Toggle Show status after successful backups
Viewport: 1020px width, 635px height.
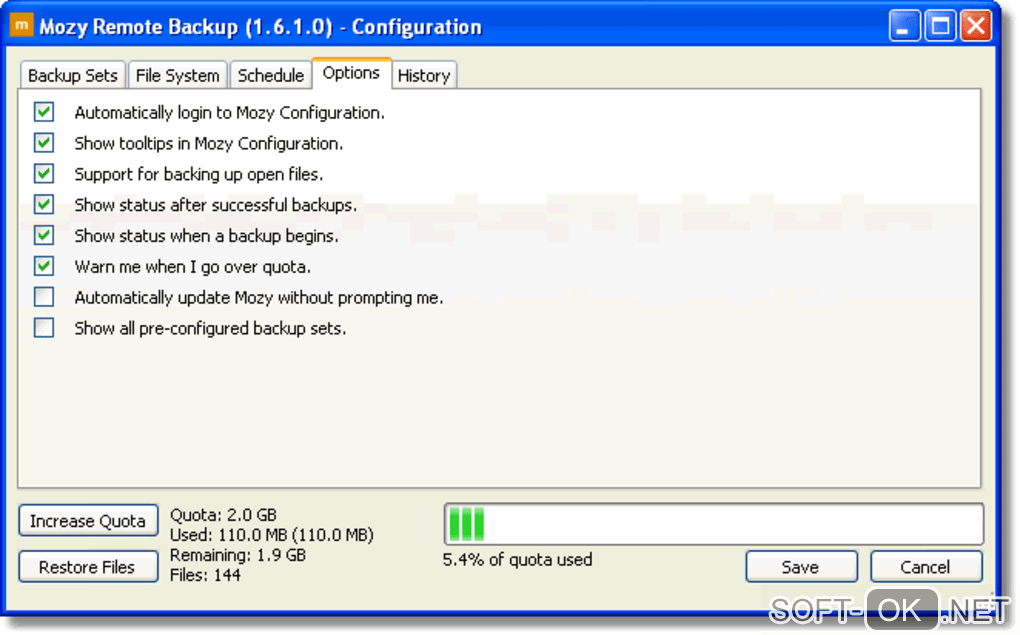pos(44,204)
